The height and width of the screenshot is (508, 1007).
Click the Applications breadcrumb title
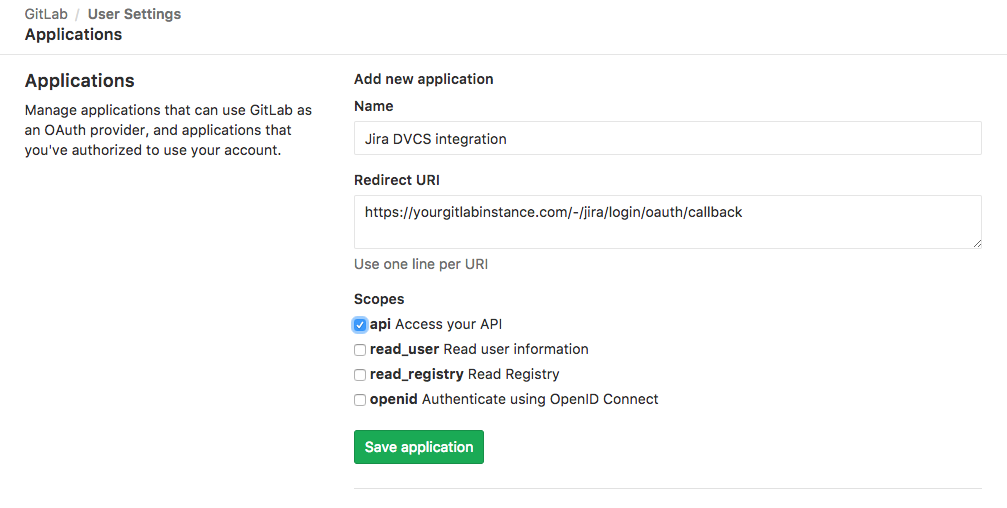pos(73,34)
